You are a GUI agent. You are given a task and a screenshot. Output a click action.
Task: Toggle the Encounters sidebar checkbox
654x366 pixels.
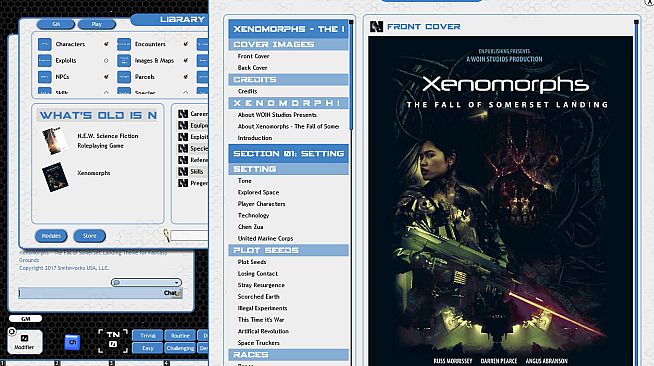(x=185, y=44)
